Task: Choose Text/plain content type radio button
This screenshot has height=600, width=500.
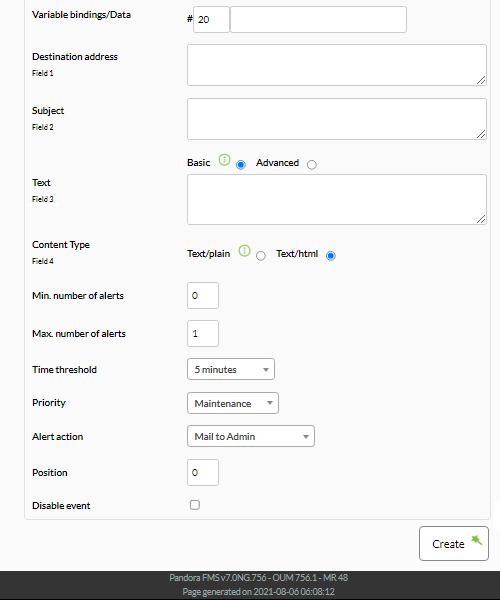Action: click(x=261, y=256)
